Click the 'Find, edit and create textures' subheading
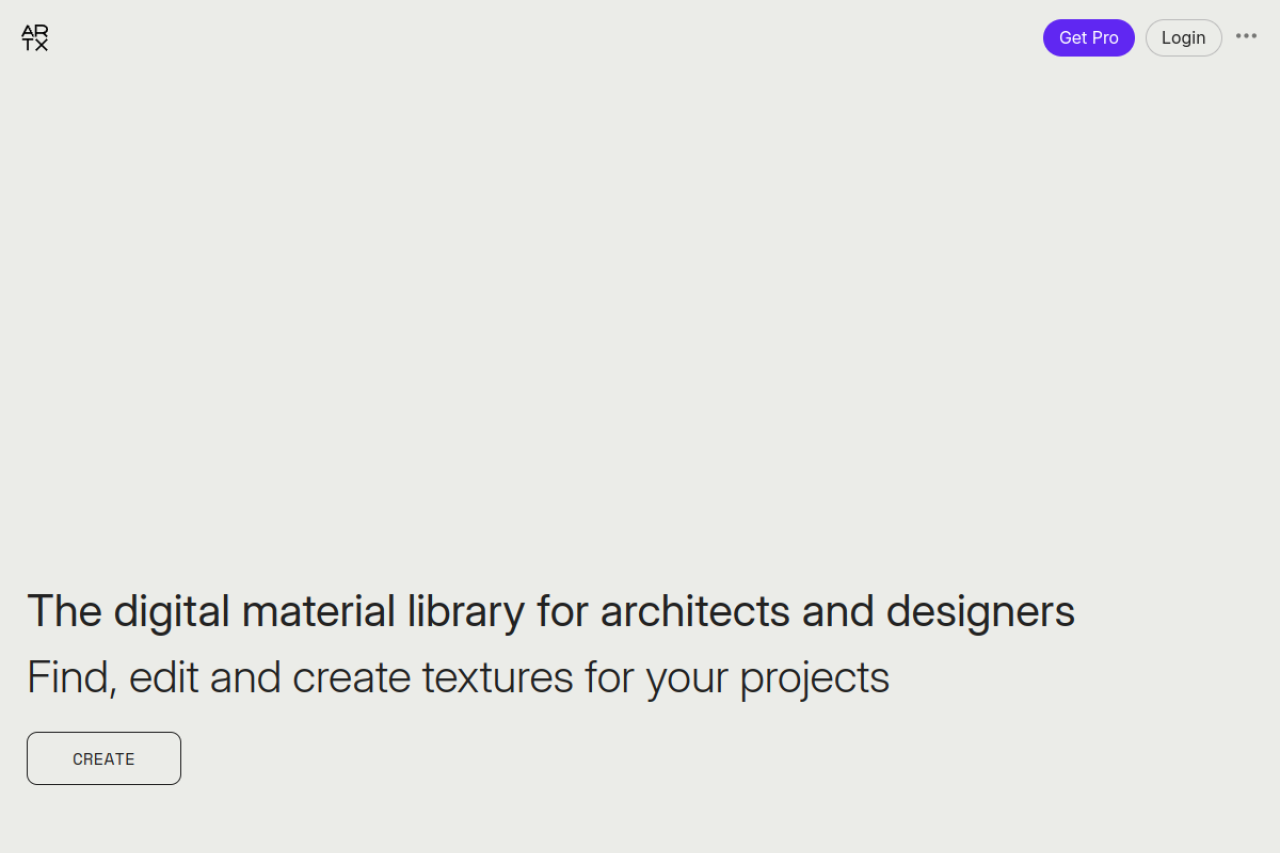The height and width of the screenshot is (853, 1280). pyautogui.click(x=458, y=677)
